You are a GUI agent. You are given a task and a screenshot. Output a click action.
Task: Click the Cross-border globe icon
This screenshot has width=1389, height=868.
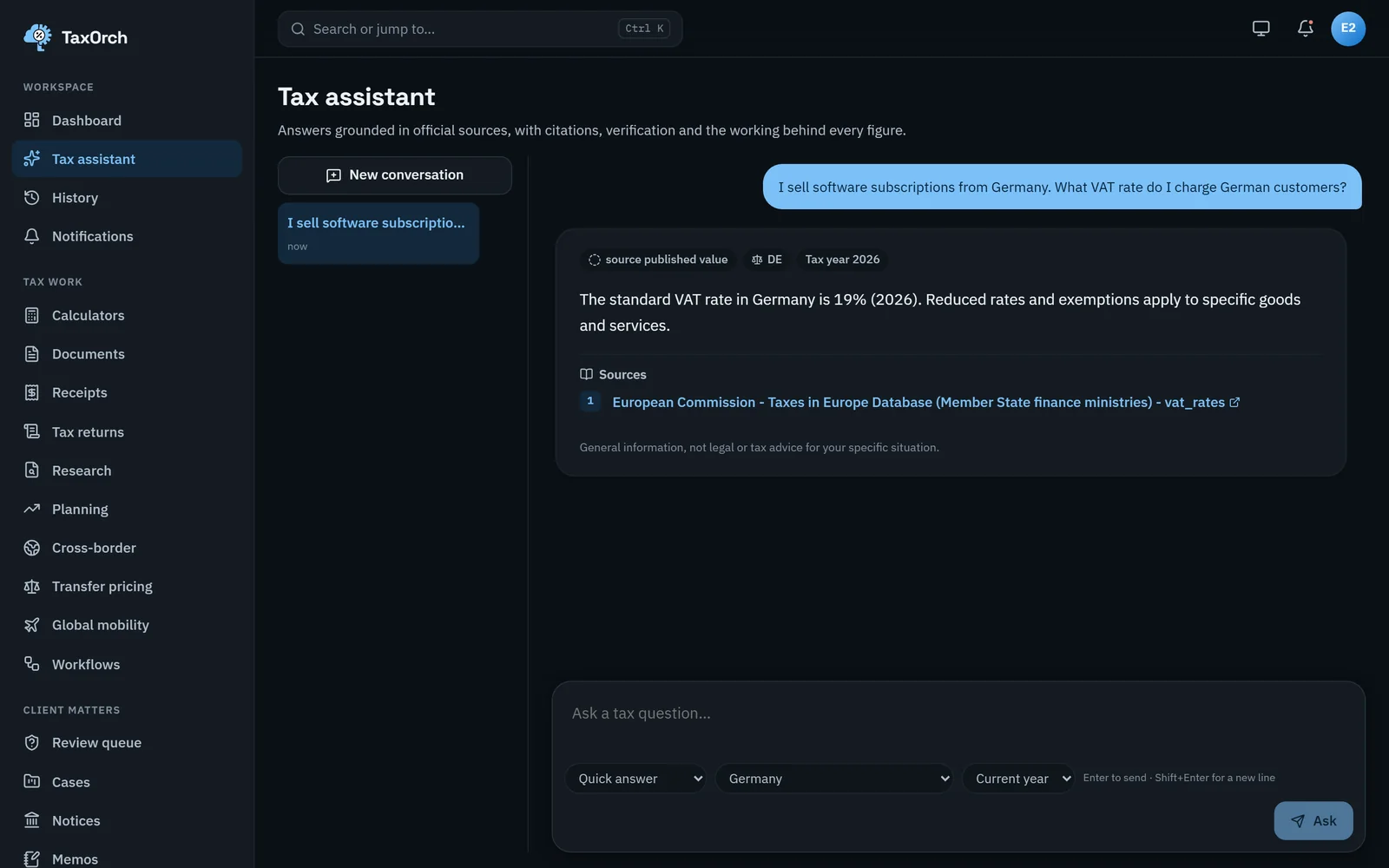tap(32, 548)
